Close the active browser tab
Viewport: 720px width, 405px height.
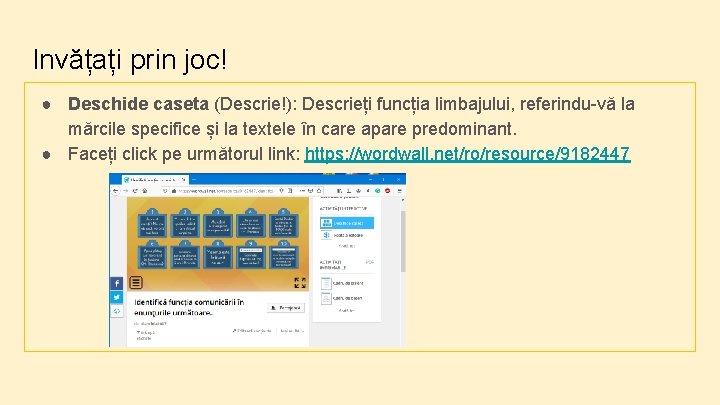(x=184, y=180)
